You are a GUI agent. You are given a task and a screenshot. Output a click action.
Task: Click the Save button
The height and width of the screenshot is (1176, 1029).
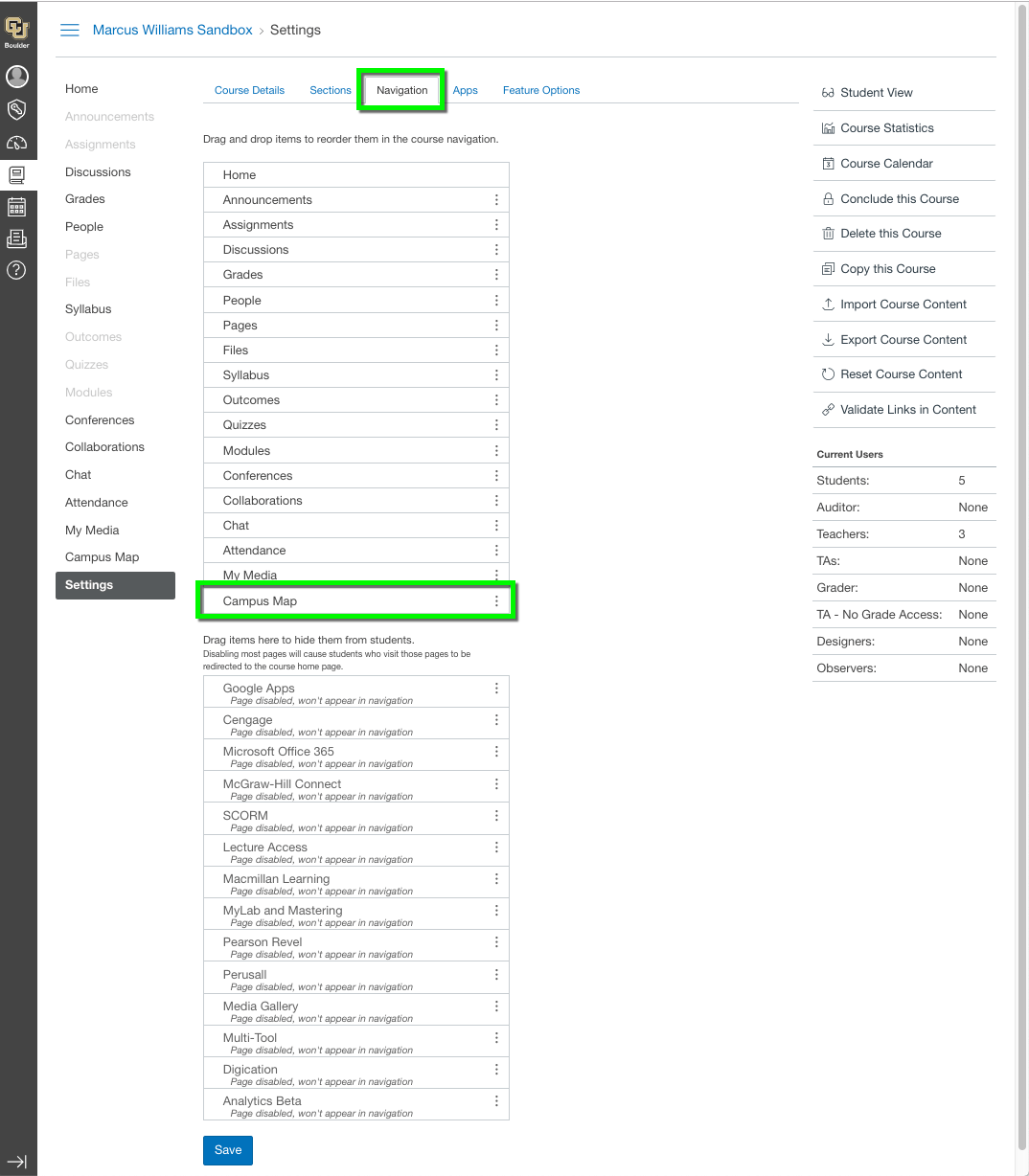[227, 1150]
